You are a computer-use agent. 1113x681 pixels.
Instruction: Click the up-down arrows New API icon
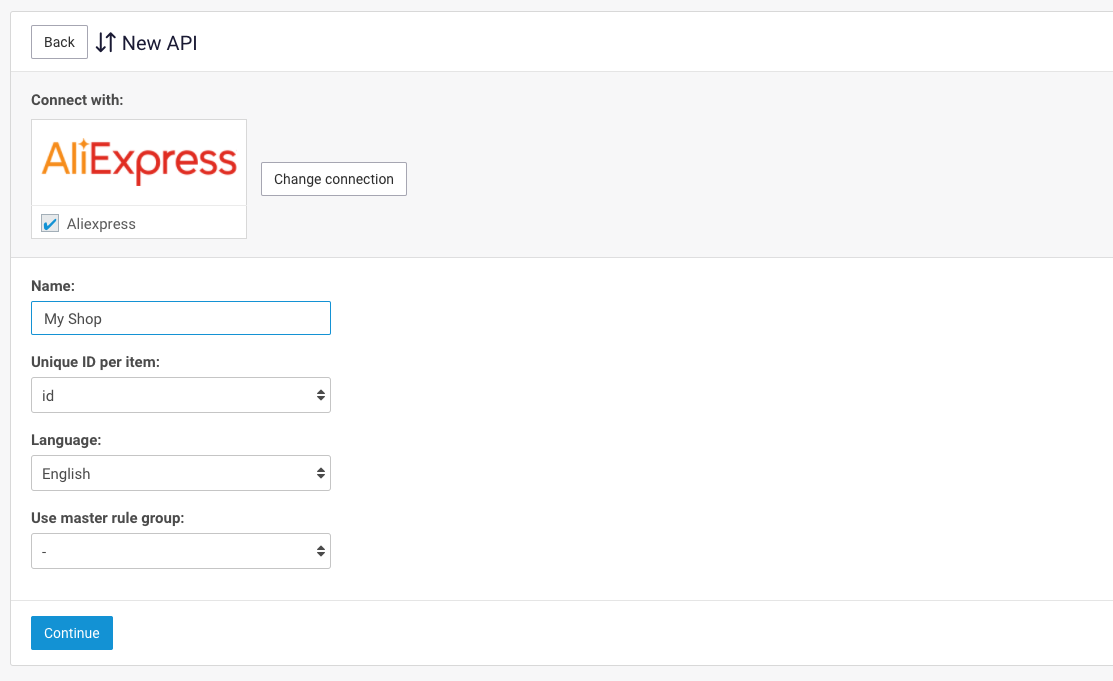(x=106, y=43)
